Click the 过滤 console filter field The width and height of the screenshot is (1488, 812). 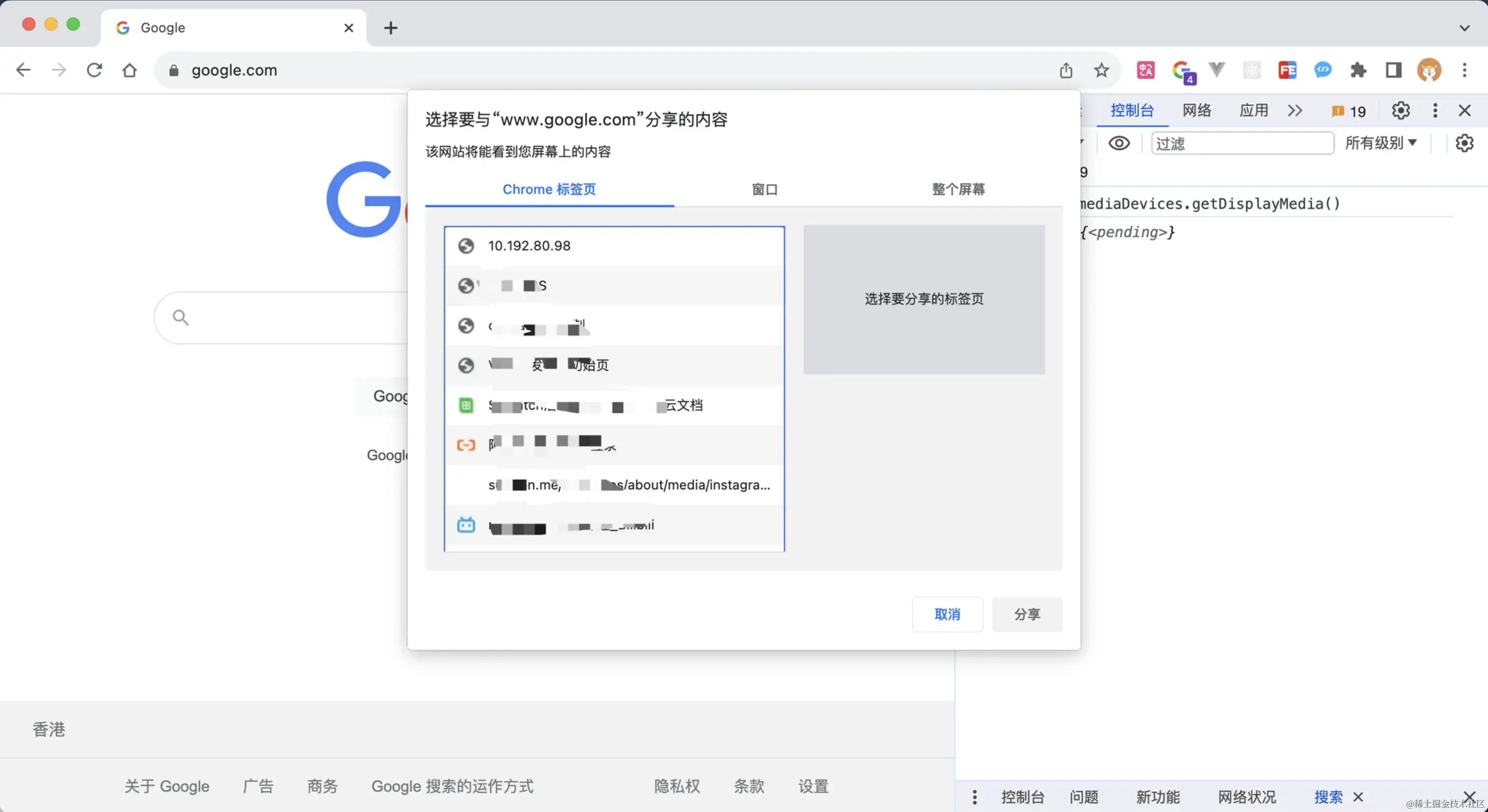pos(1242,143)
